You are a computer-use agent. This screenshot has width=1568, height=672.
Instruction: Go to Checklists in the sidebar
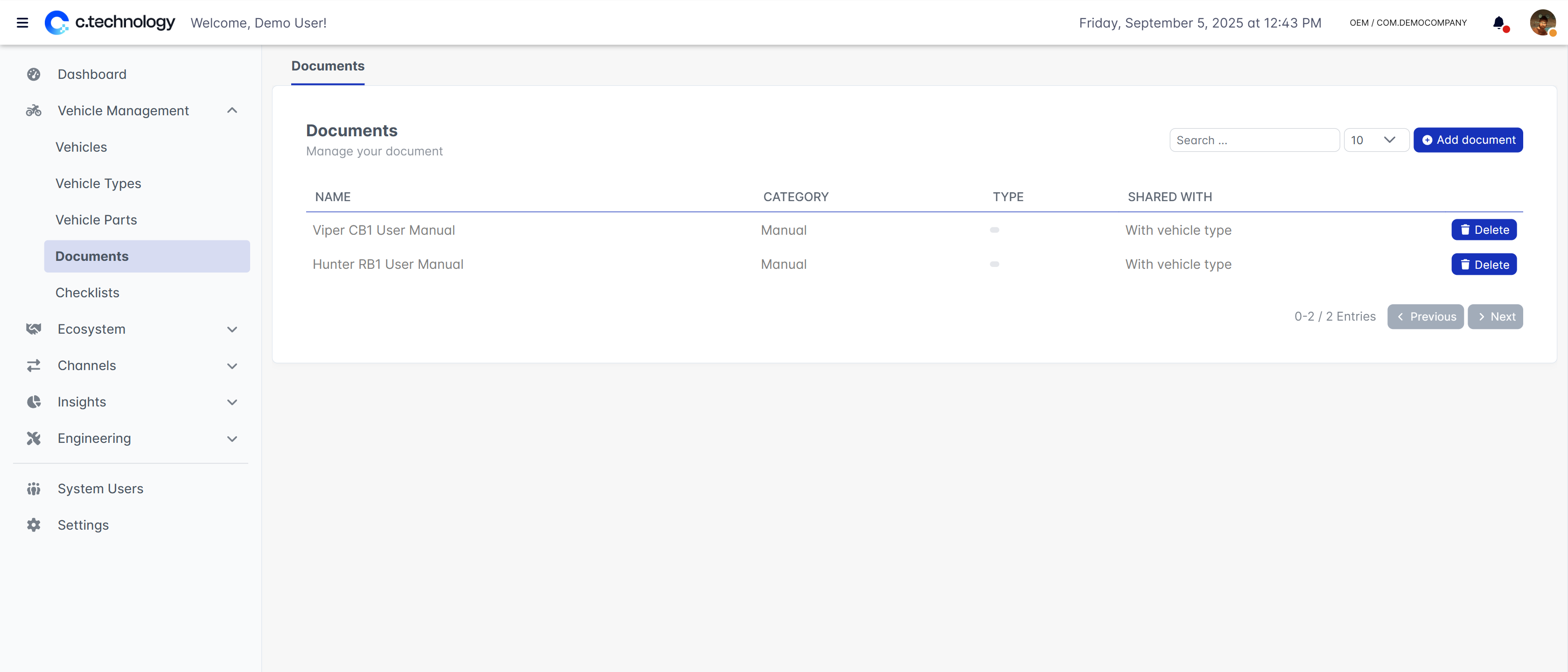click(87, 292)
